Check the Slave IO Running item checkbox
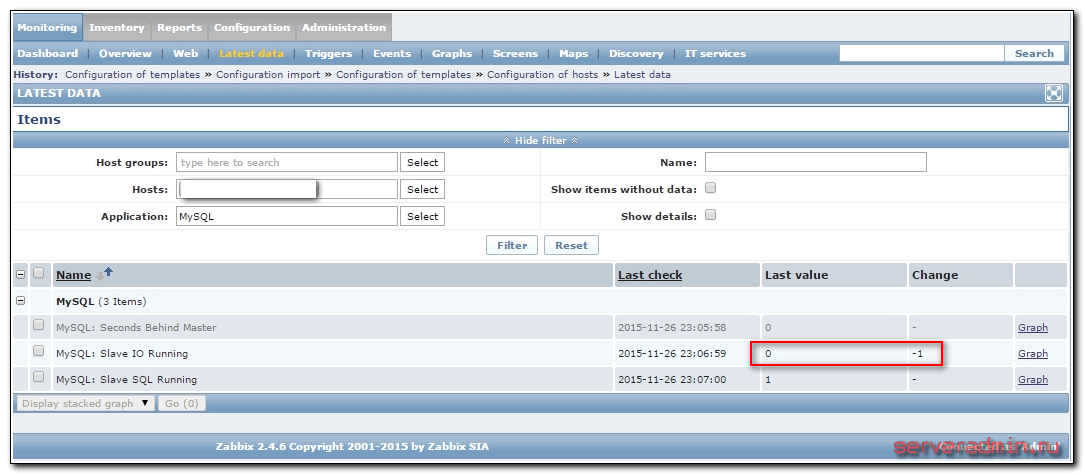 pyautogui.click(x=39, y=352)
